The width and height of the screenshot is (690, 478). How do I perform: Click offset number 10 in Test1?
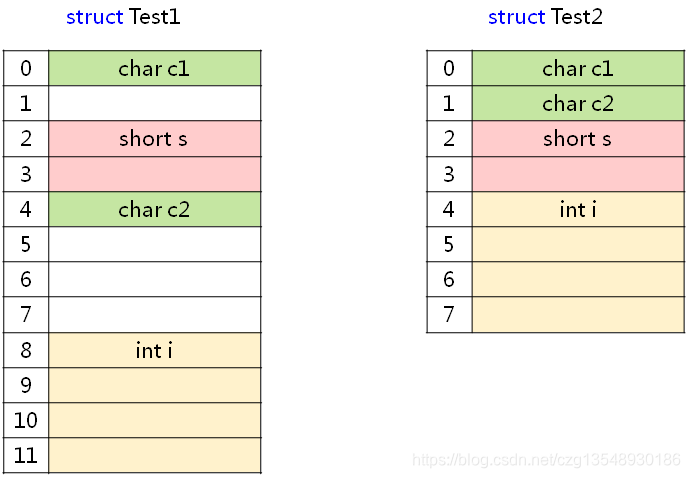click(x=26, y=420)
